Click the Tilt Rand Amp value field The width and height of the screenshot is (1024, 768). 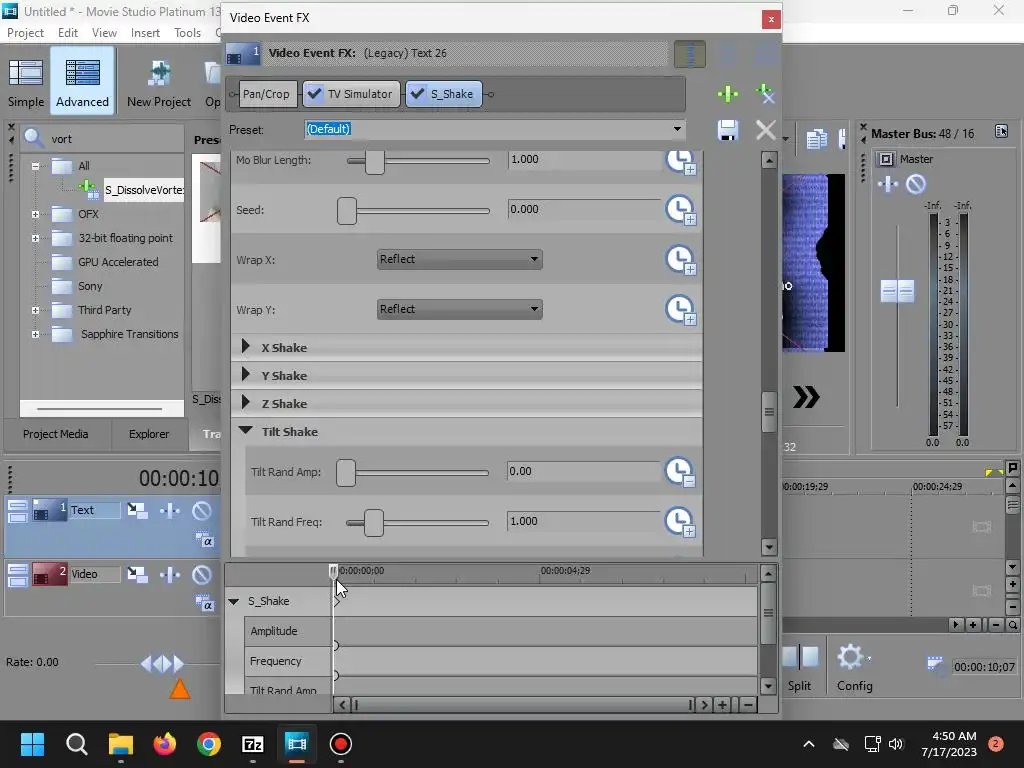583,471
